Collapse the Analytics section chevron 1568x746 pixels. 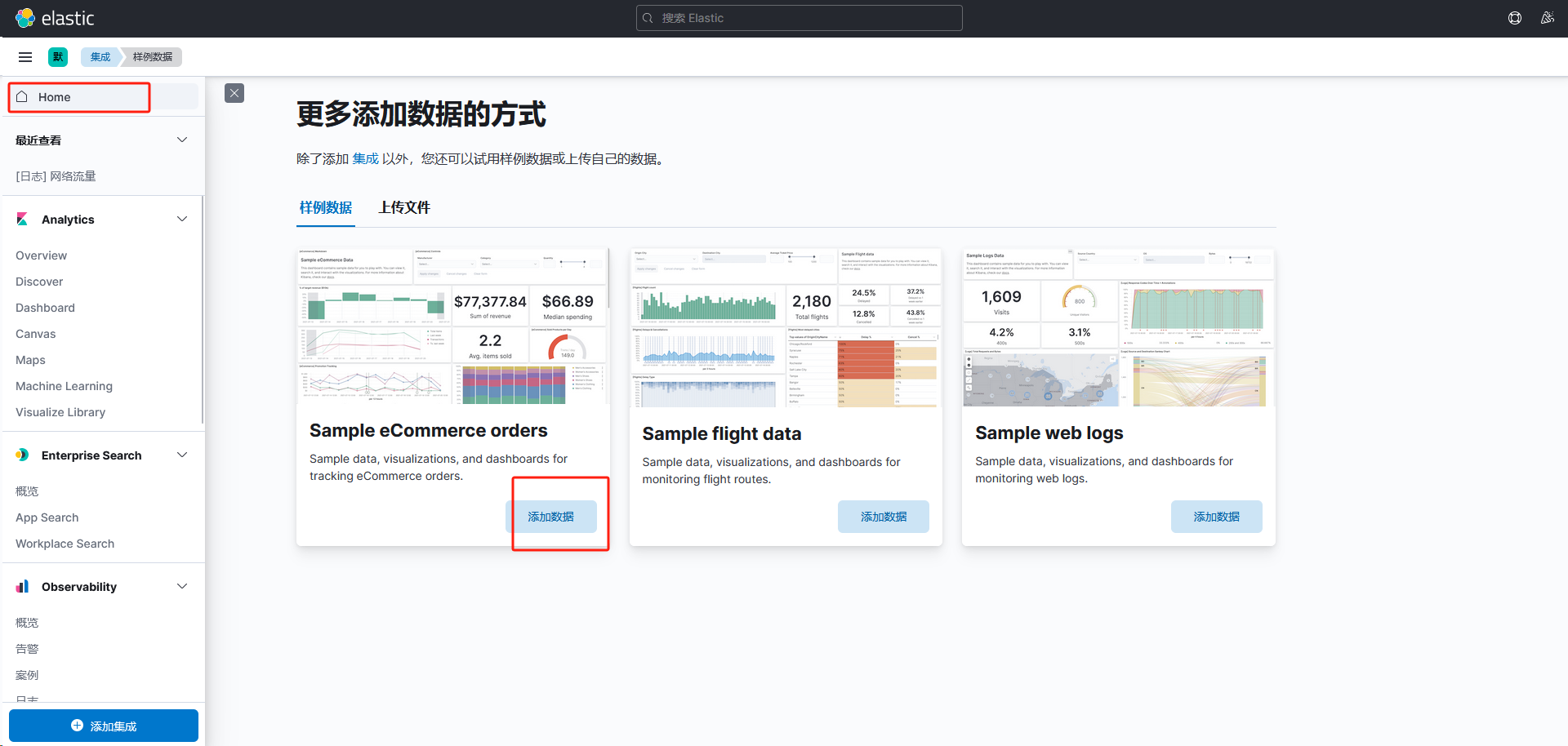coord(182,220)
